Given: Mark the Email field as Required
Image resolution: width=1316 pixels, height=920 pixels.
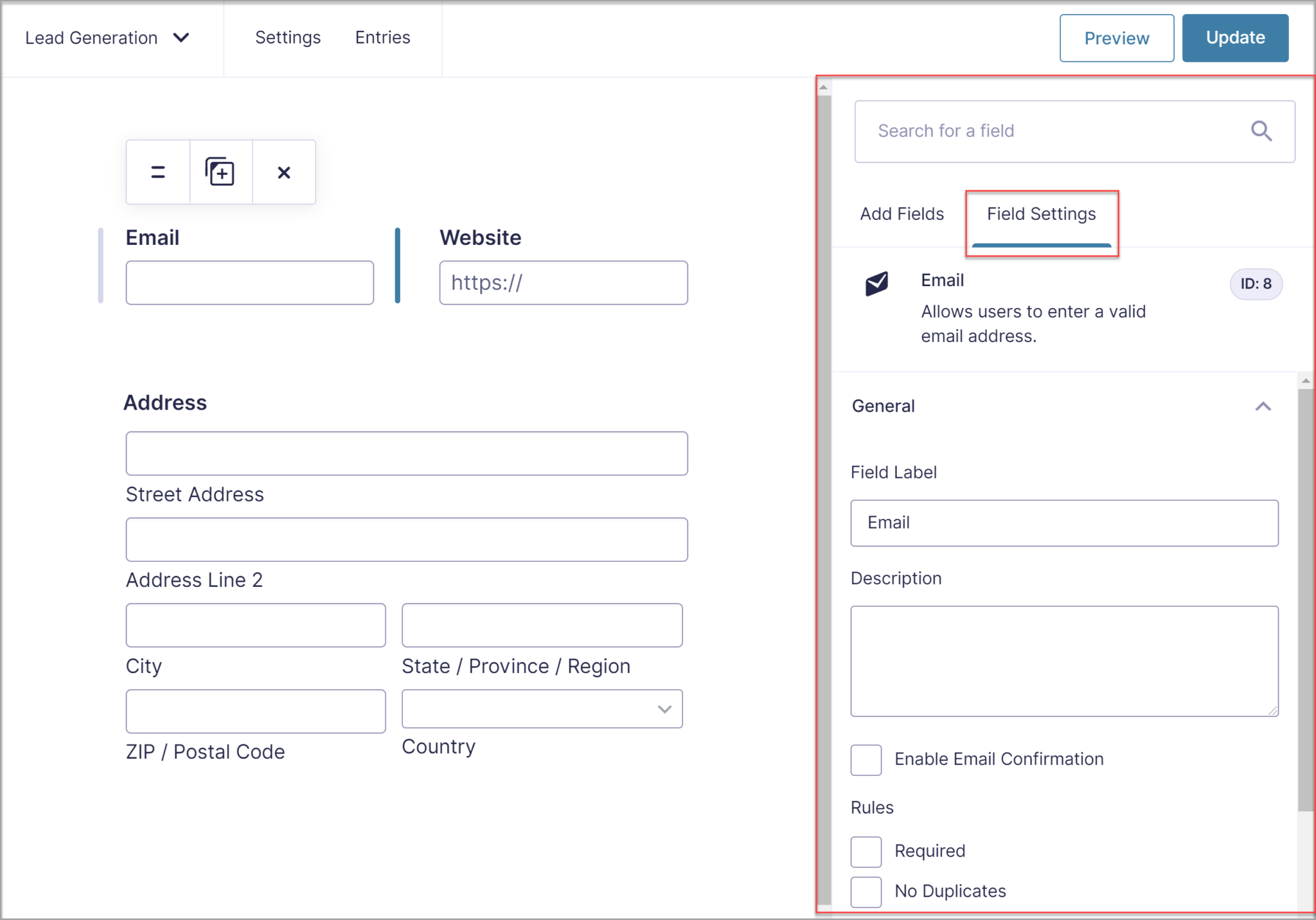Looking at the screenshot, I should tap(866, 851).
